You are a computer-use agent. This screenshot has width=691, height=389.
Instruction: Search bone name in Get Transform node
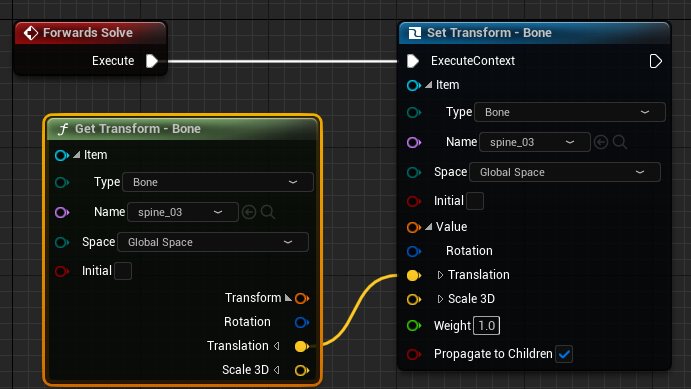267,212
